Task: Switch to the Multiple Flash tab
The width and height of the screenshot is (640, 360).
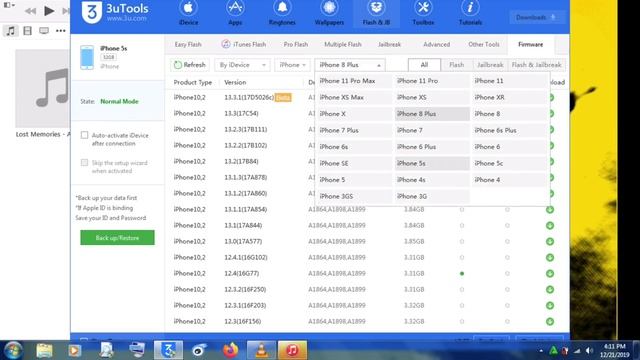Action: [342, 44]
